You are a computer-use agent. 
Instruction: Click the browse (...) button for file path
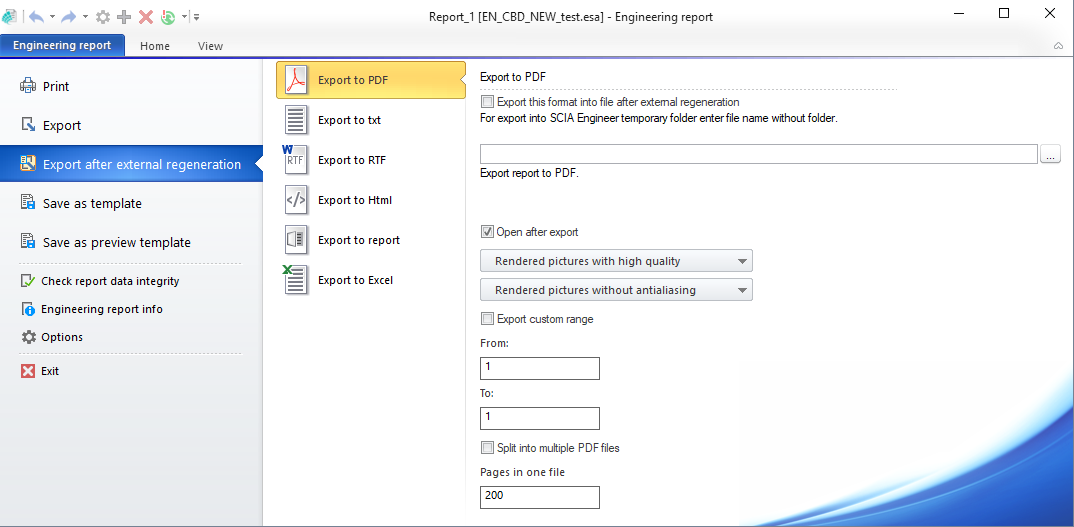[x=1050, y=154]
